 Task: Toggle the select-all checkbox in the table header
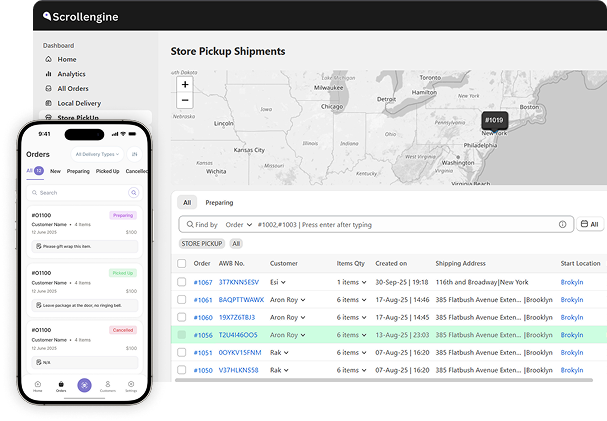pyautogui.click(x=182, y=264)
